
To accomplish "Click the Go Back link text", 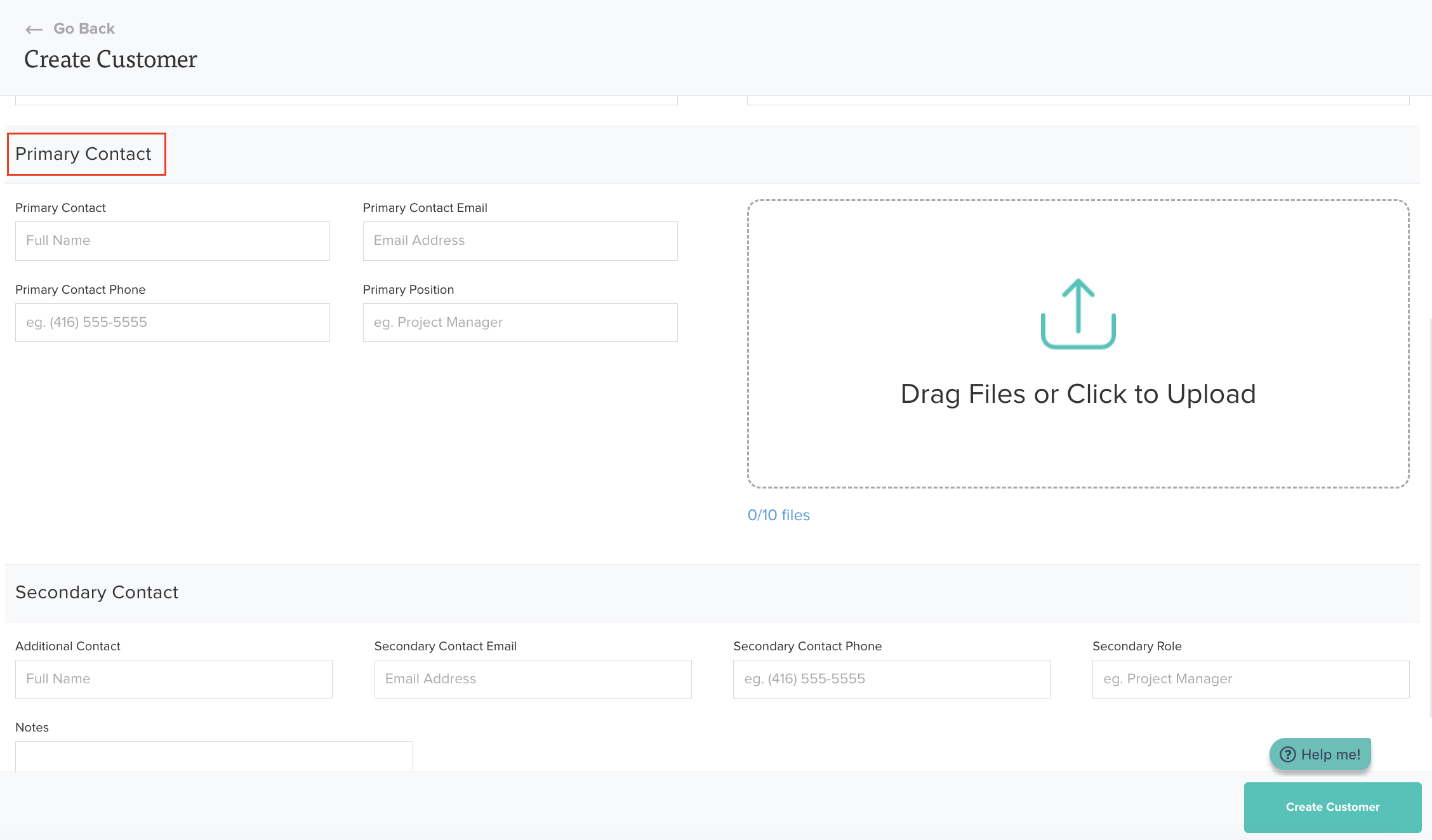I will pyautogui.click(x=84, y=29).
